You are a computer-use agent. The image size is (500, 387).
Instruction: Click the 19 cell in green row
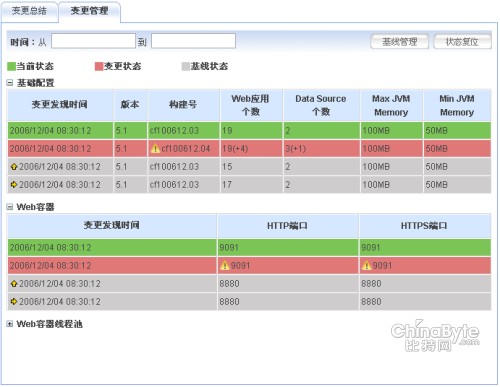[251, 130]
